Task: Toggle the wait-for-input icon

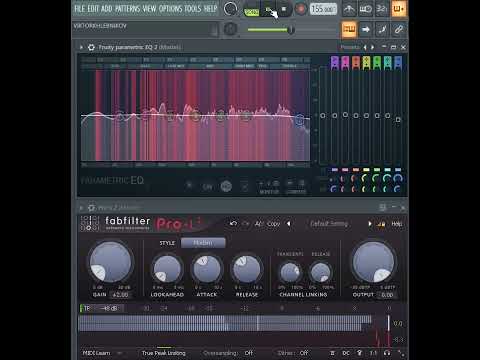Action: point(365,9)
